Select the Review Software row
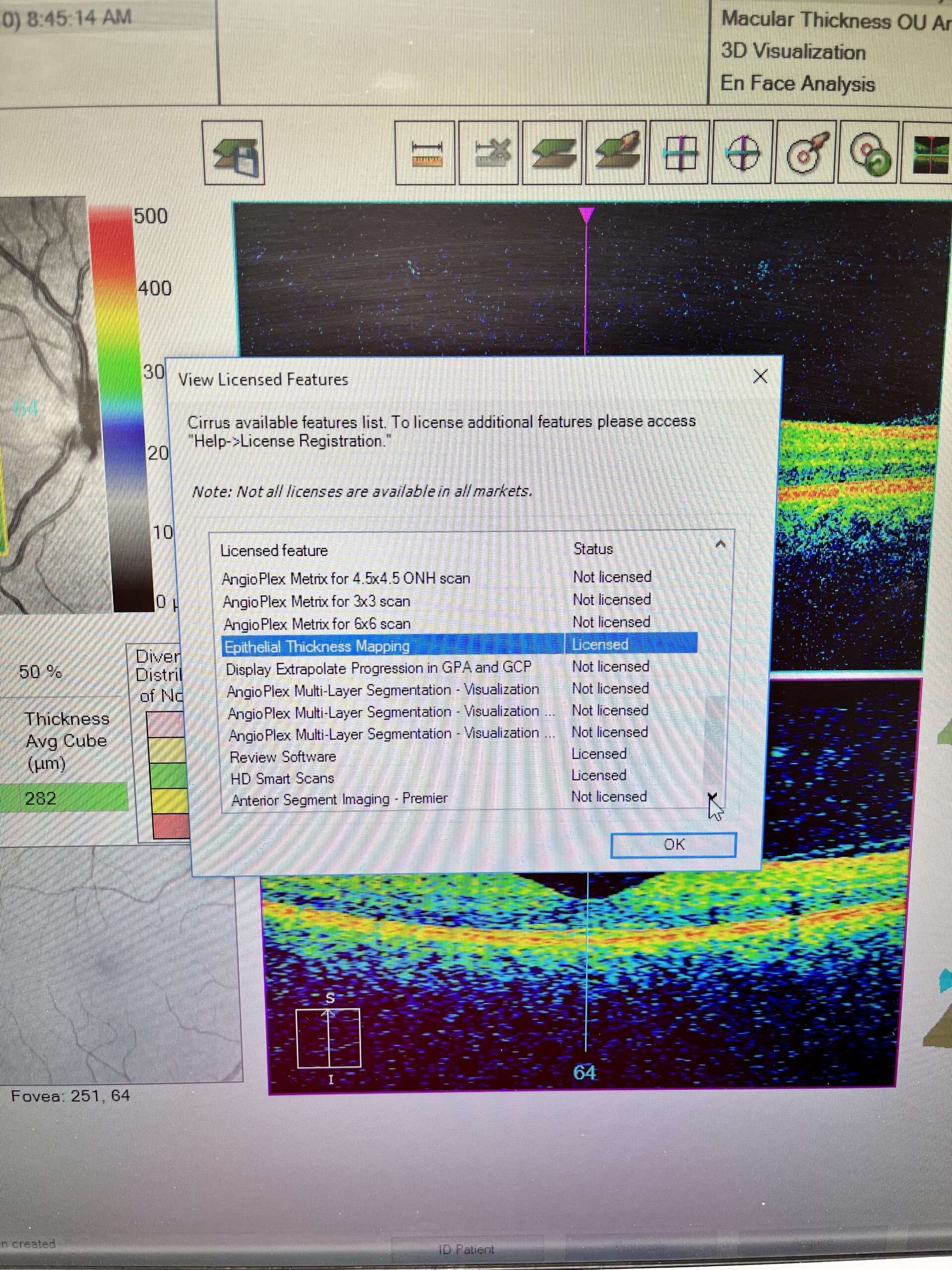952x1270 pixels. point(460,756)
